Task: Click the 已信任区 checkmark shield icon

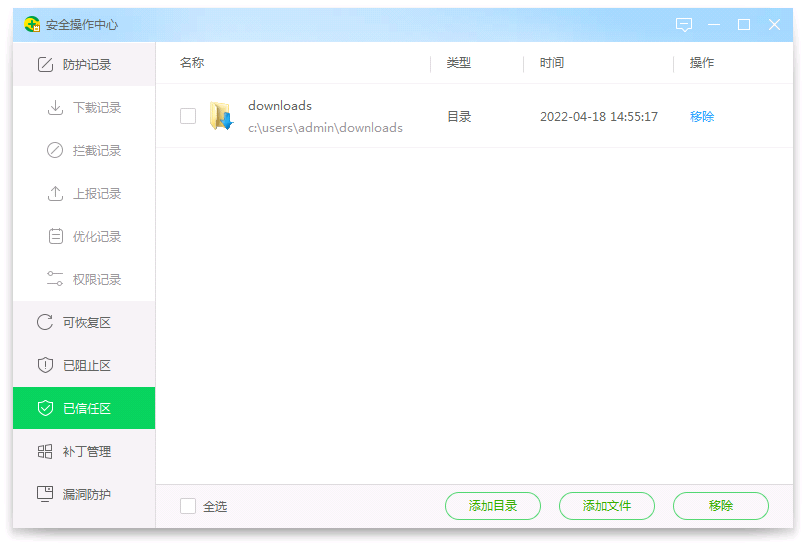Action: pos(45,408)
